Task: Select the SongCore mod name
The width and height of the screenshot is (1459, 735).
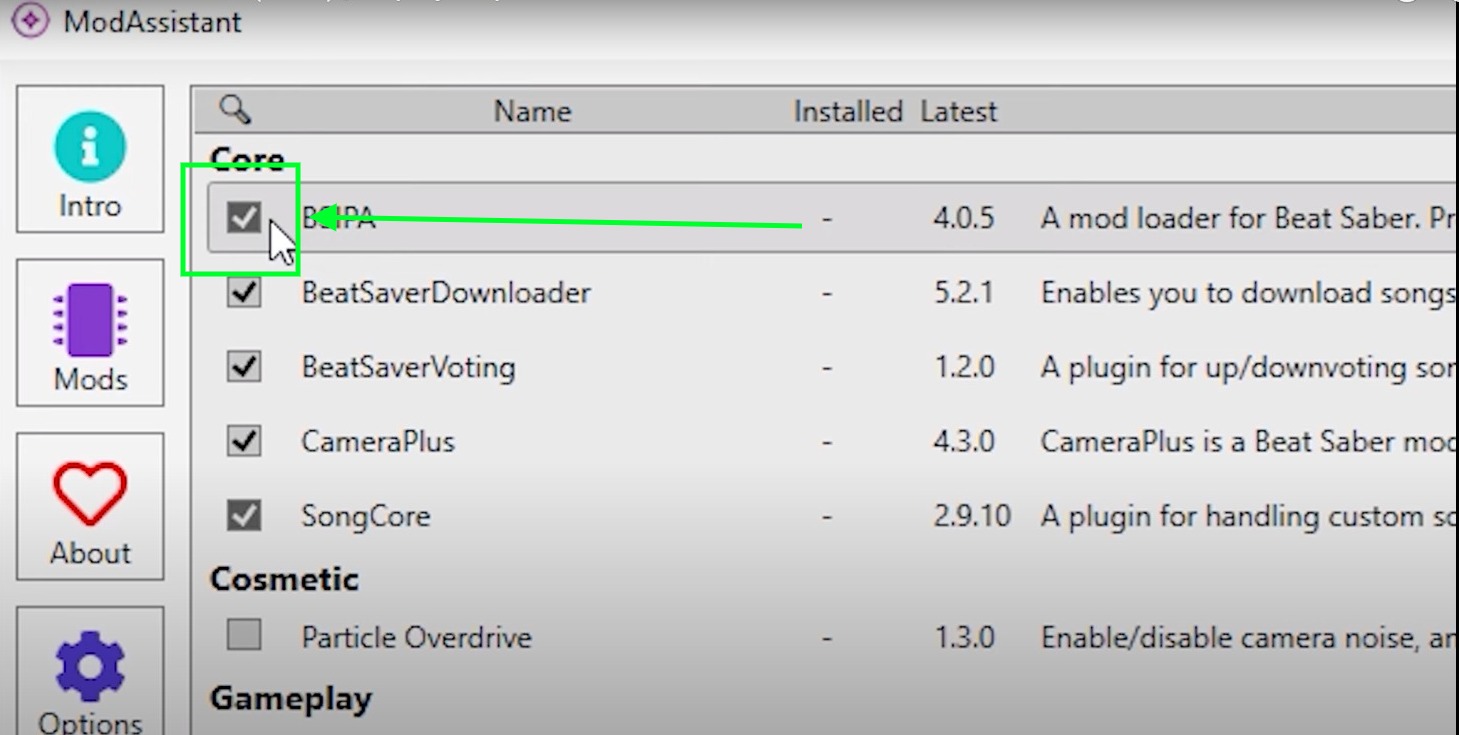Action: pyautogui.click(x=366, y=517)
